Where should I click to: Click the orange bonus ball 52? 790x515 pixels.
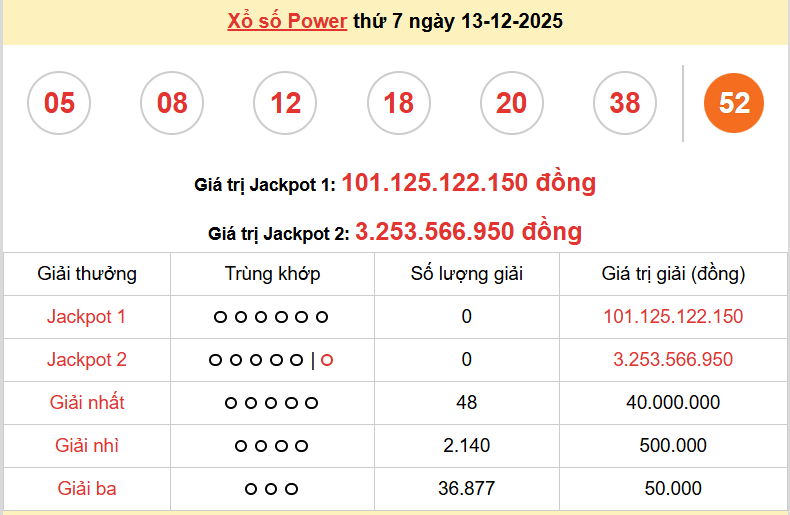coord(734,103)
